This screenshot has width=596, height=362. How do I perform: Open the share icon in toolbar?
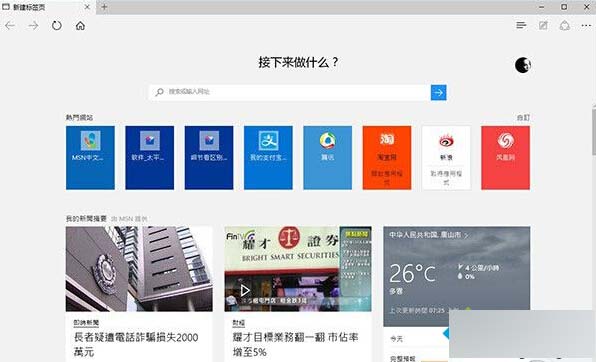tap(565, 25)
